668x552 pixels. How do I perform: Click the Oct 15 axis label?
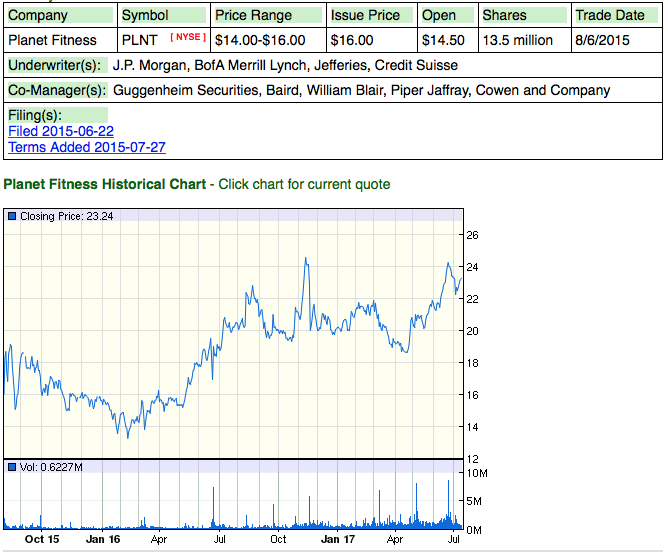42,539
